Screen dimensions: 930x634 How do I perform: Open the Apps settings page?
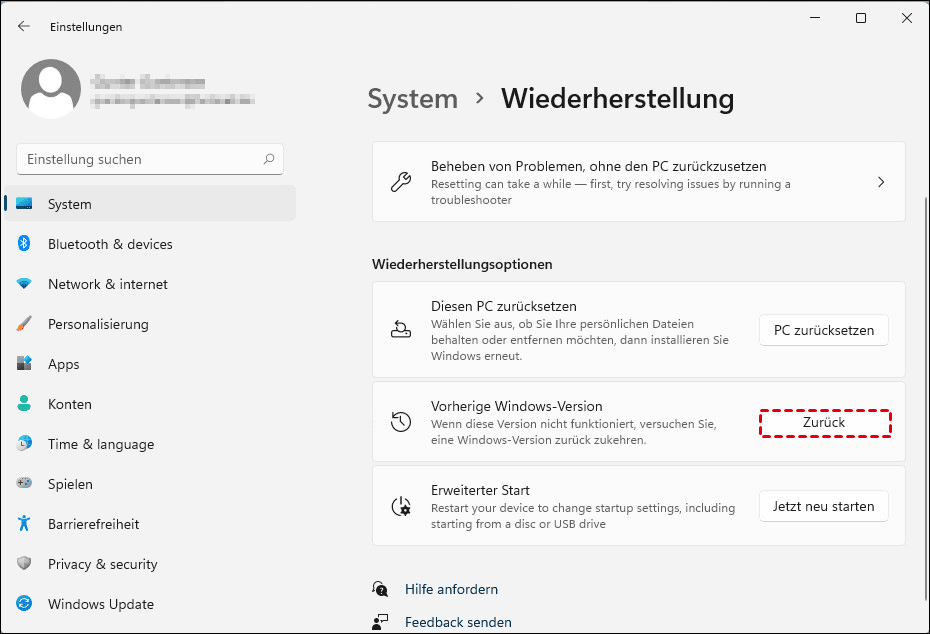(150, 364)
